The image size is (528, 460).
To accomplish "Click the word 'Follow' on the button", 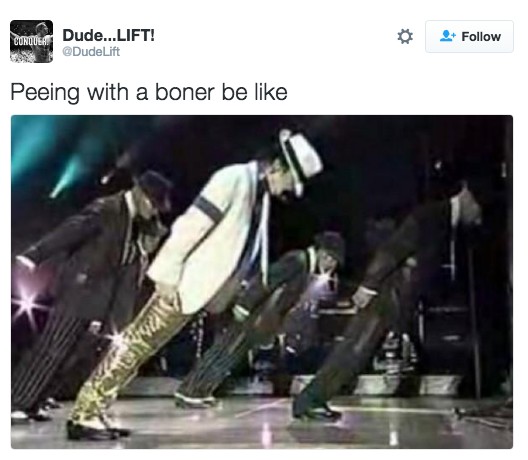I will point(481,36).
